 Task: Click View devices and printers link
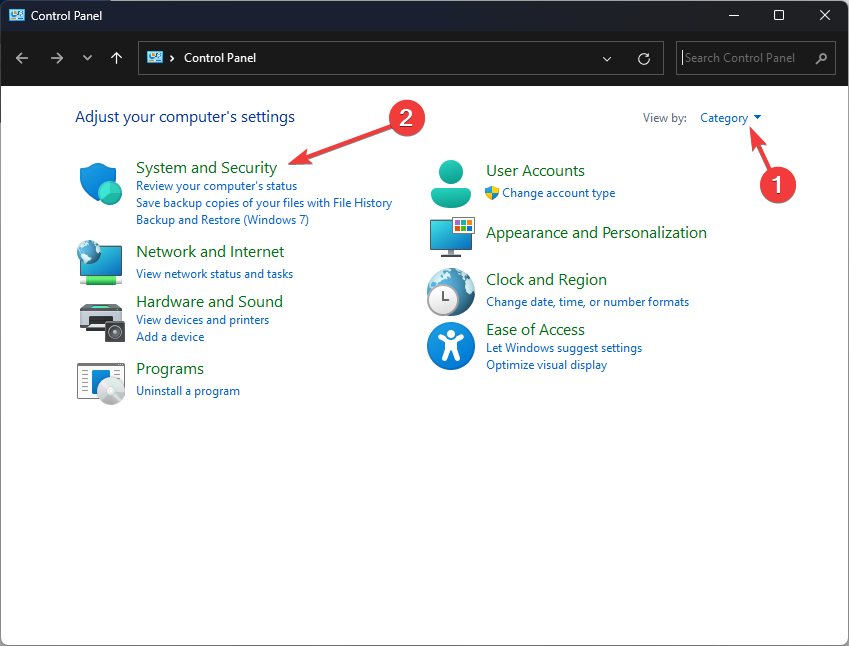point(203,320)
